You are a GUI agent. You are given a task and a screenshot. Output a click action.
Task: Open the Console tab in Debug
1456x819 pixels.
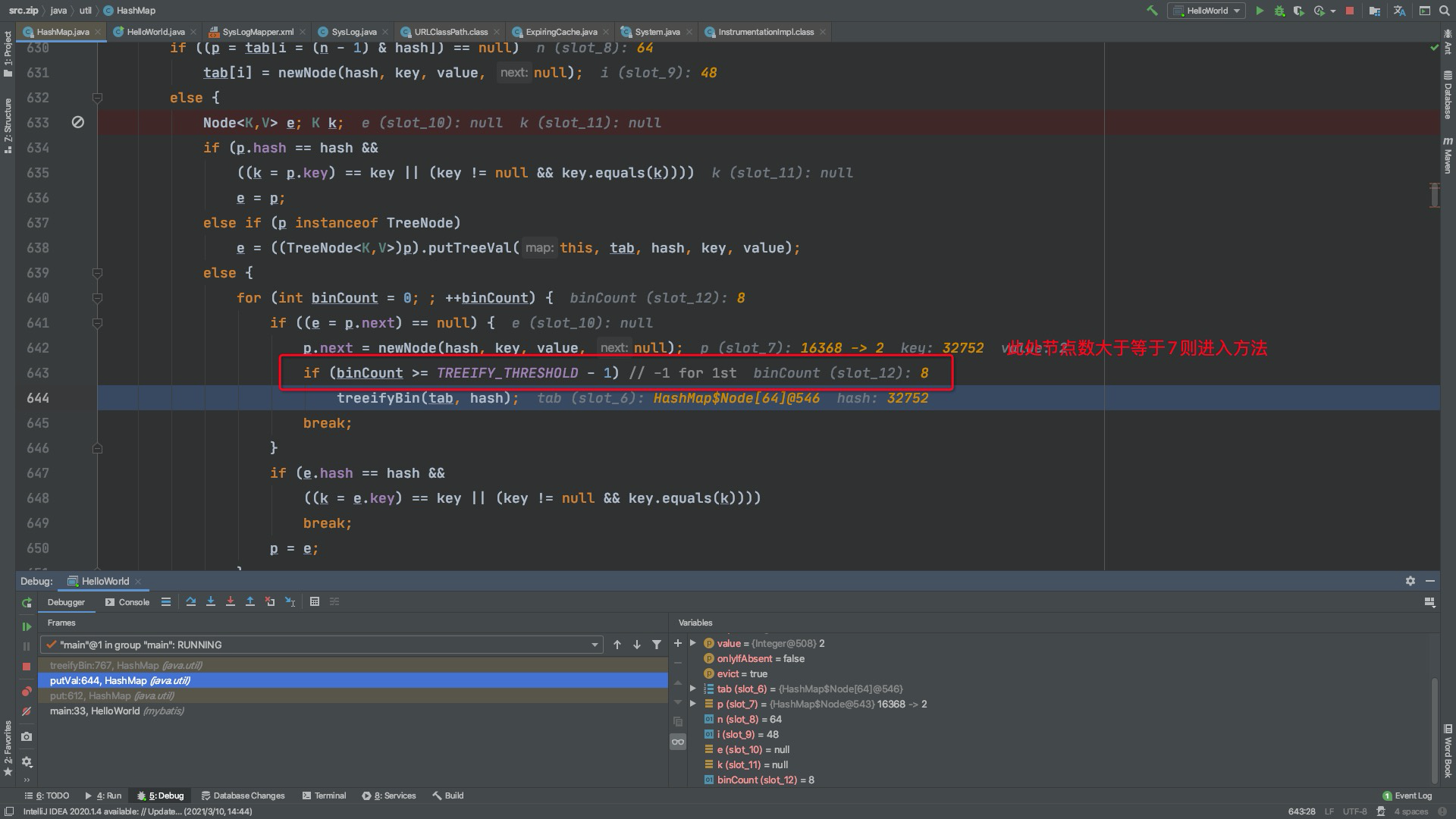[127, 602]
